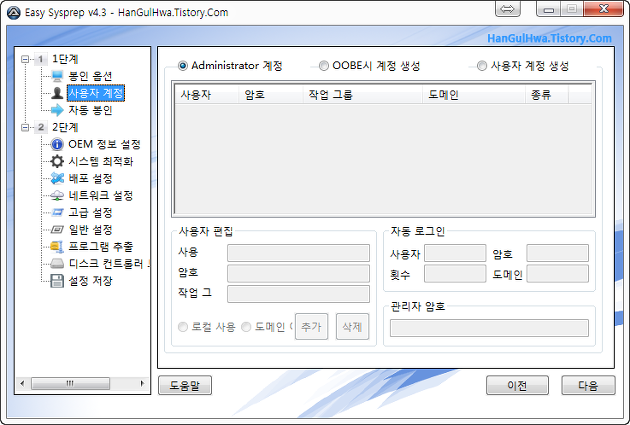Select the OOBE시 계정 생성 option
The image size is (630, 425).
[323, 65]
